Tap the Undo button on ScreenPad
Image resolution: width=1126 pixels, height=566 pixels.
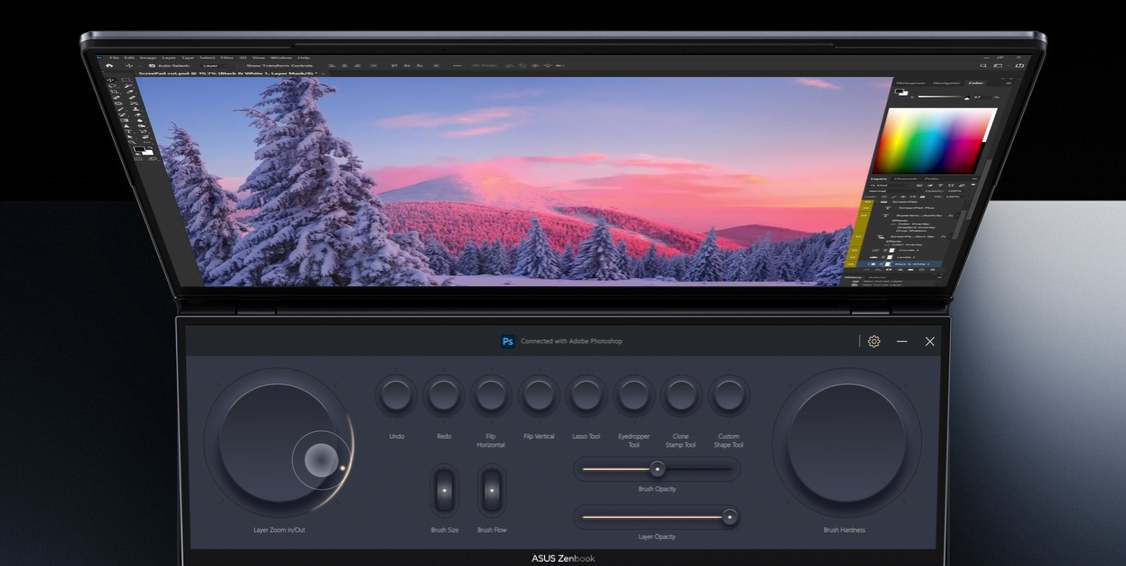[396, 395]
